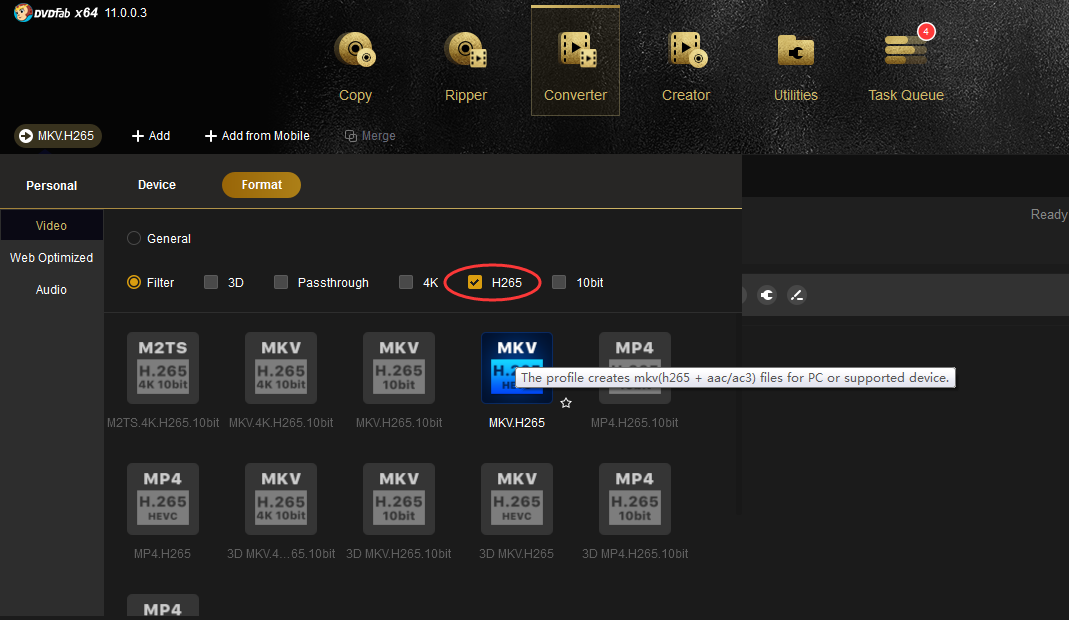
Task: Choose the MP4.H265.10bit profile icon
Action: 635,368
